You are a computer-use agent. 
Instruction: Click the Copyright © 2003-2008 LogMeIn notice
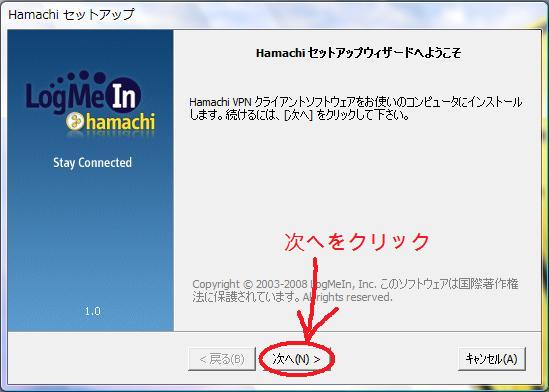tap(355, 290)
